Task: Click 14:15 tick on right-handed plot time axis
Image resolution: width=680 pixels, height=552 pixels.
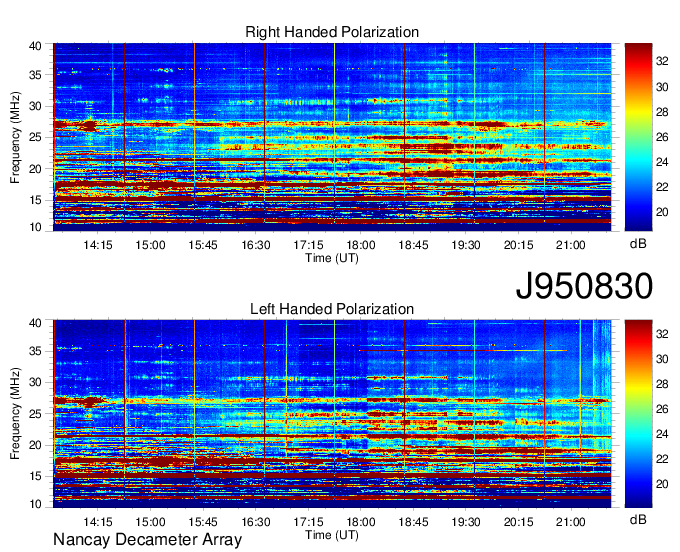Action: coord(98,245)
